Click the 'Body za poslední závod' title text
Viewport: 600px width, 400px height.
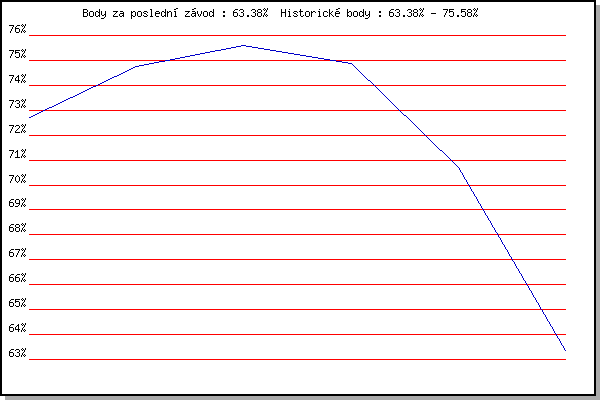coord(148,13)
